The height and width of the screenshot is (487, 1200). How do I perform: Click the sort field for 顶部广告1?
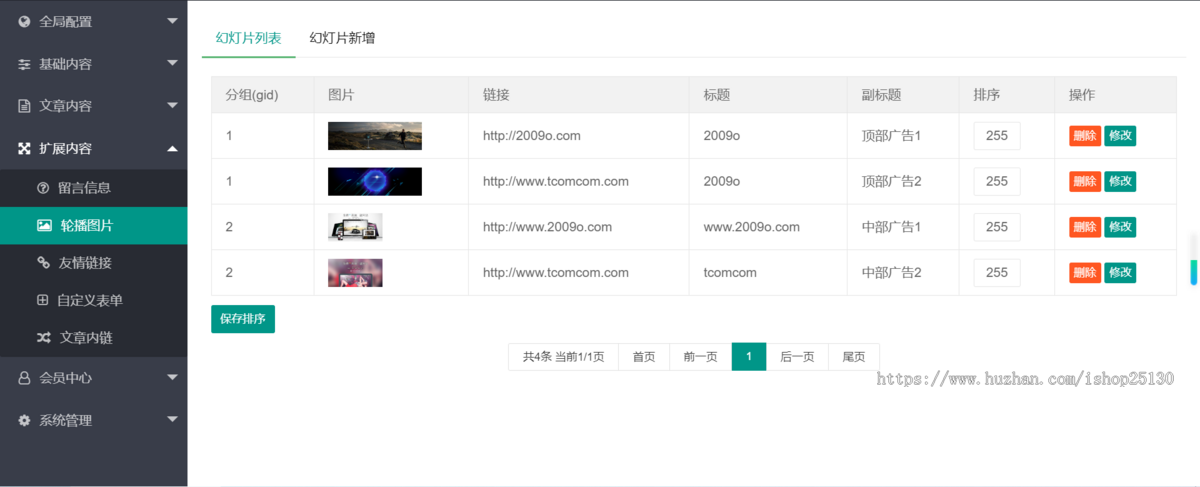pos(997,136)
